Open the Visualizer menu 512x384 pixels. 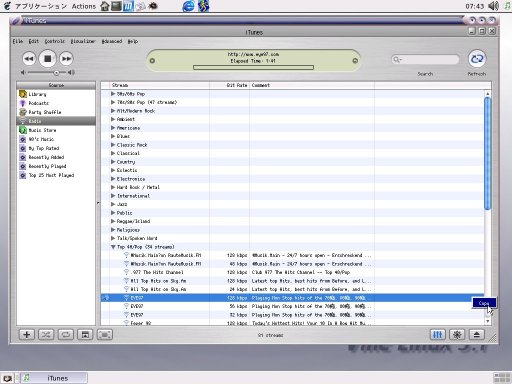83,41
